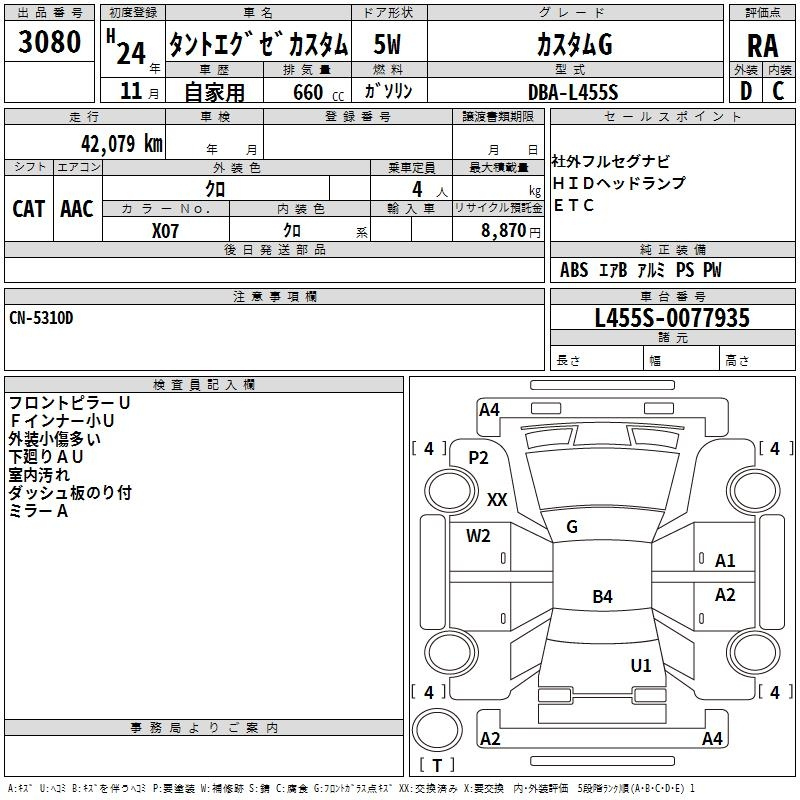Select the exterior color クロ
Screen dimensions: 800x800
click(215, 189)
